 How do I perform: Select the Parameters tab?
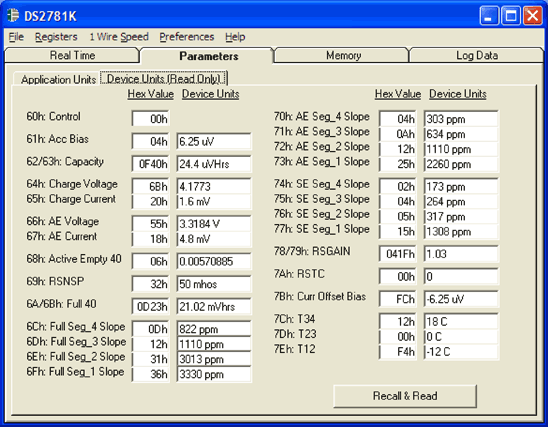tap(209, 56)
